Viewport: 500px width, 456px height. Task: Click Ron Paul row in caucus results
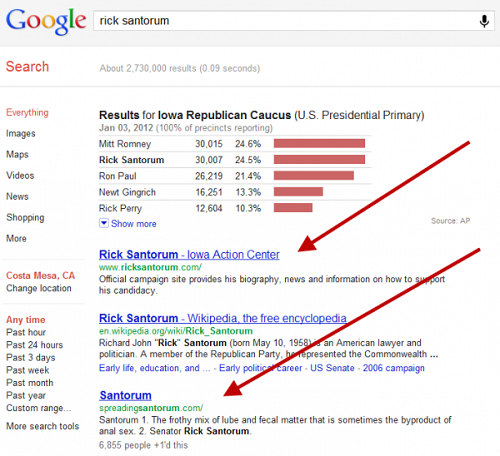[235, 176]
